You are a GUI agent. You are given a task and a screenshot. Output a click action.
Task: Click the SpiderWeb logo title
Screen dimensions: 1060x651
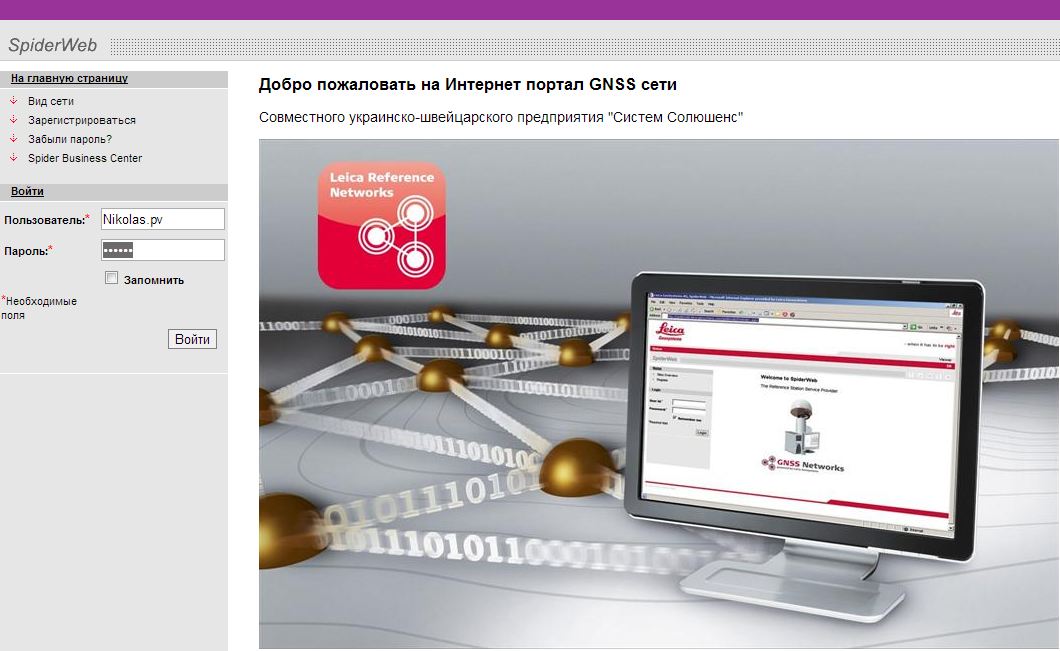click(53, 45)
